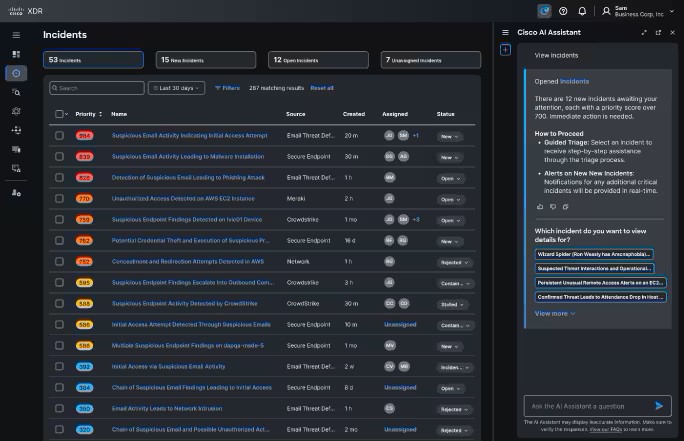Start a new AI Assistant chat with plus icon

pyautogui.click(x=505, y=50)
